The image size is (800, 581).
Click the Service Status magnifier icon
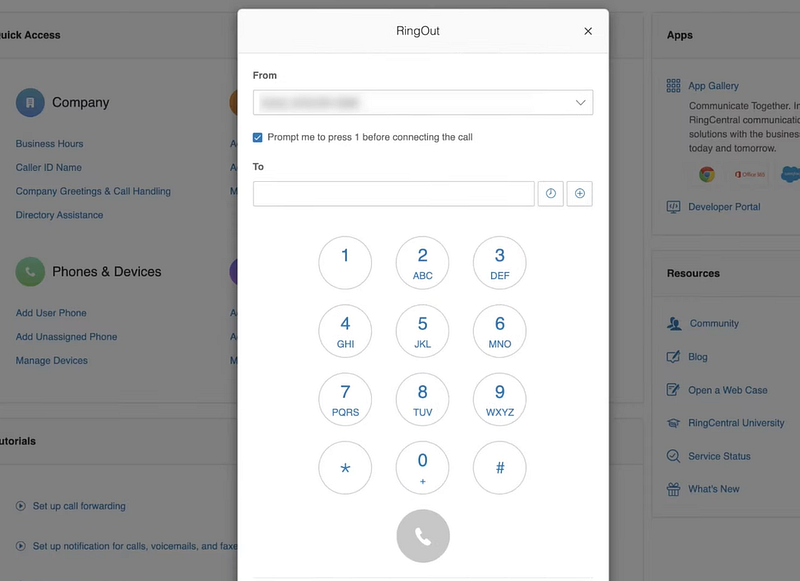tap(673, 456)
